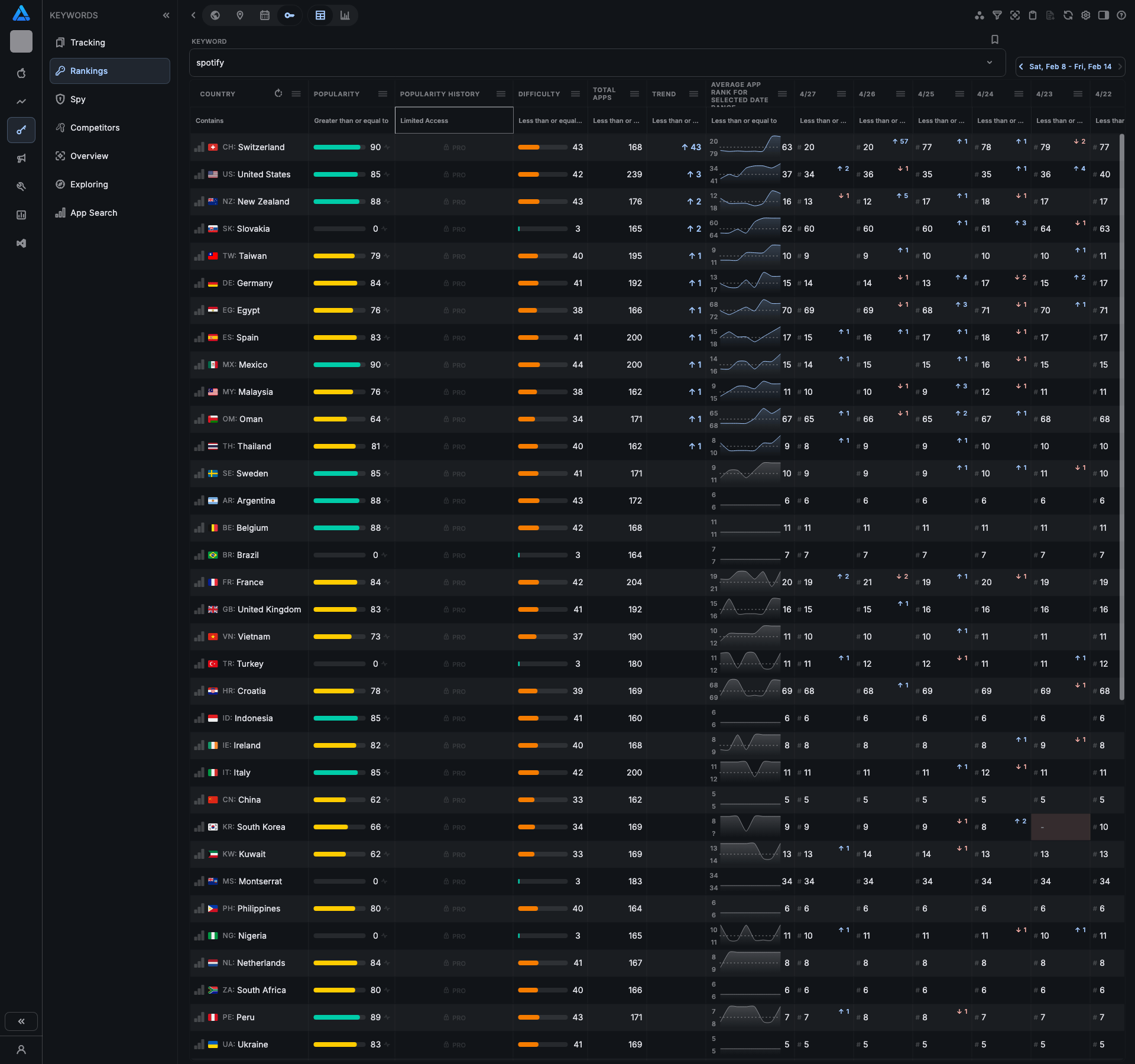The height and width of the screenshot is (1064, 1135).
Task: Click the location pin icon
Action: click(x=240, y=15)
